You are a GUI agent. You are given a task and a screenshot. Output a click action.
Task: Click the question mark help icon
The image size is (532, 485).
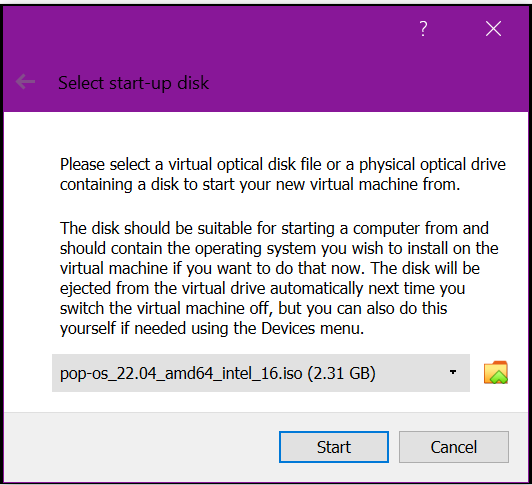(x=423, y=29)
